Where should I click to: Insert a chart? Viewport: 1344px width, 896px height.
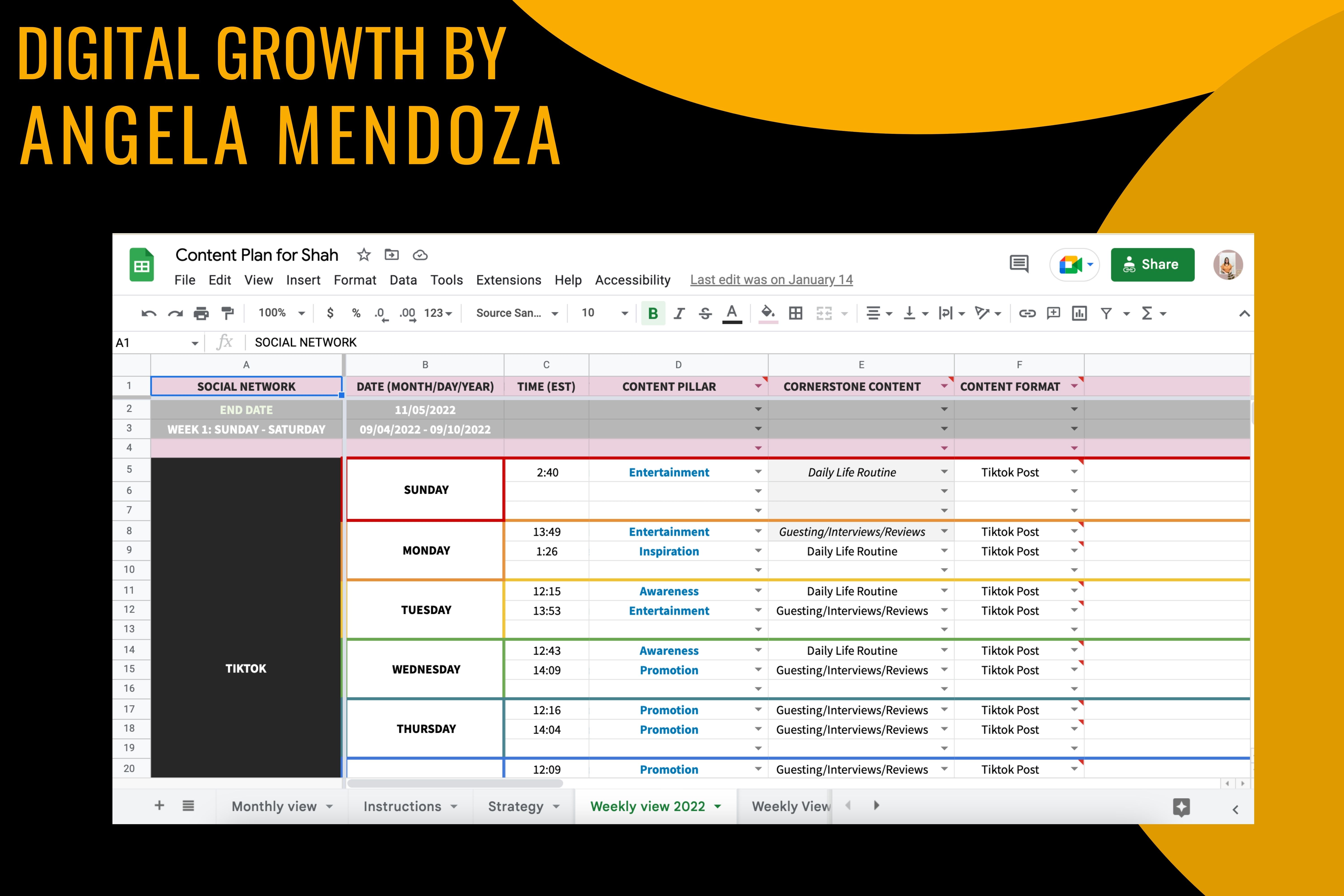coord(1079,313)
